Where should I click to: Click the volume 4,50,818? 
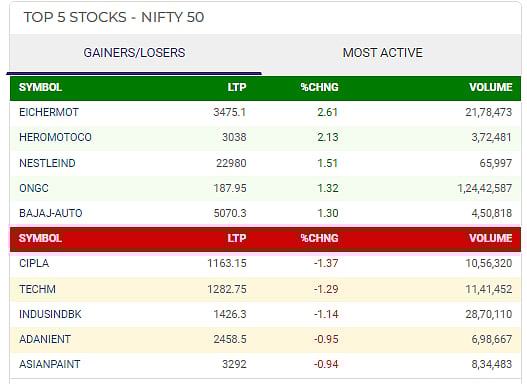point(491,213)
